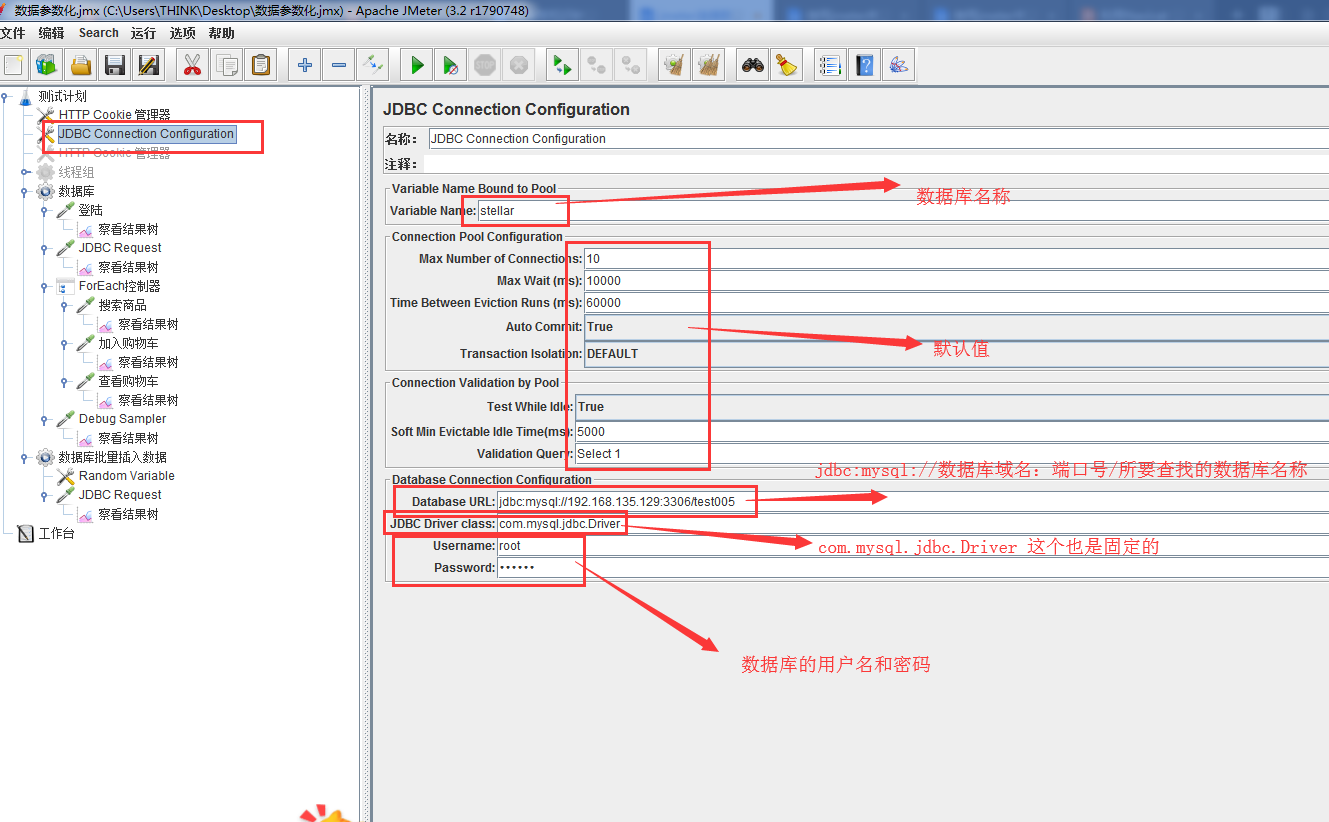Click the Start no pauses icon
Image resolution: width=1329 pixels, height=822 pixels.
pos(451,66)
